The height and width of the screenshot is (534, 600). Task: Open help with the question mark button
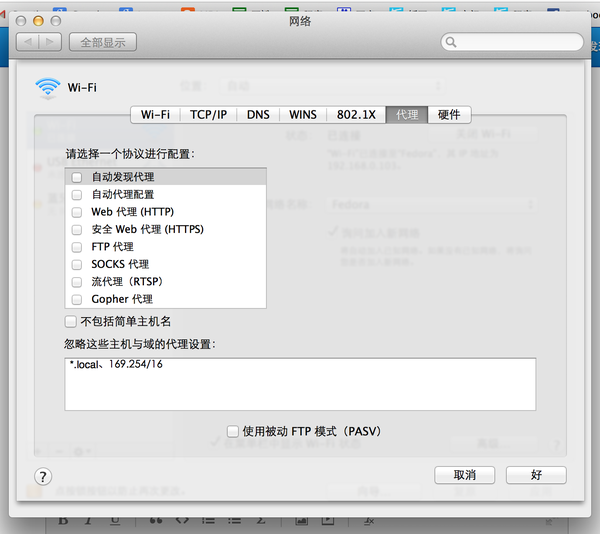(43, 477)
